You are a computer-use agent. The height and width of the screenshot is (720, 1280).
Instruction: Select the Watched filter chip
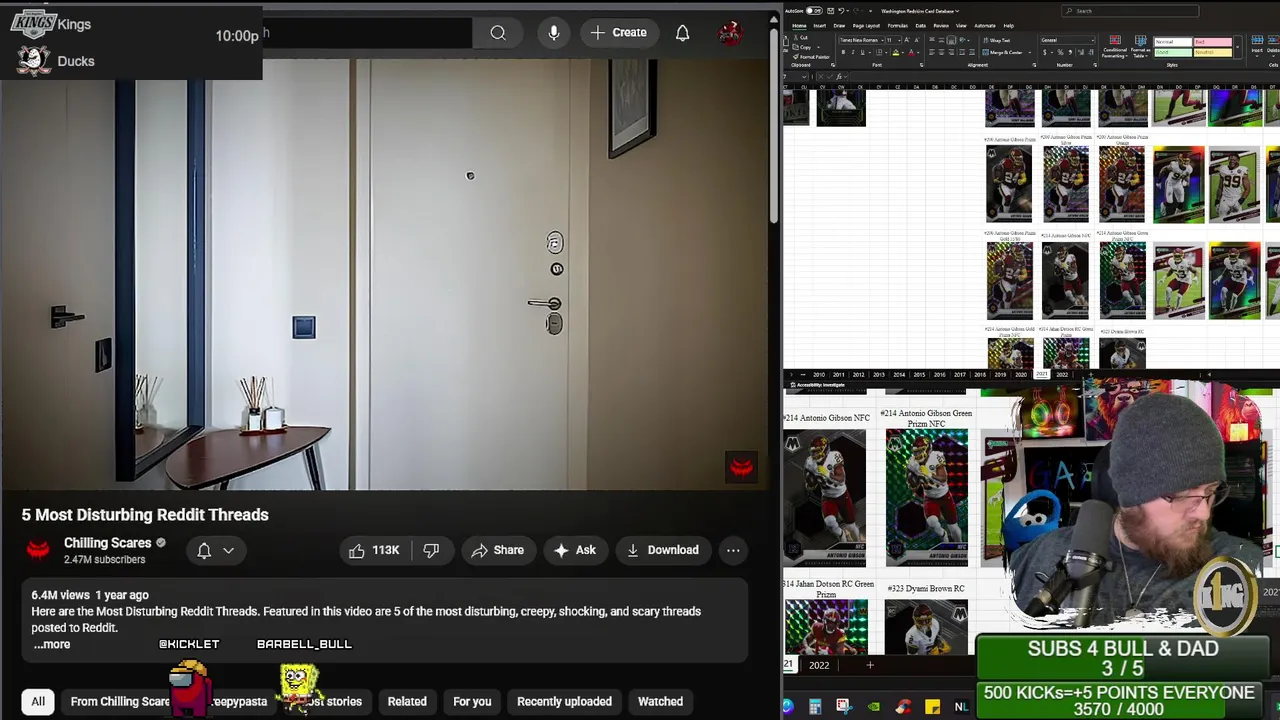660,701
